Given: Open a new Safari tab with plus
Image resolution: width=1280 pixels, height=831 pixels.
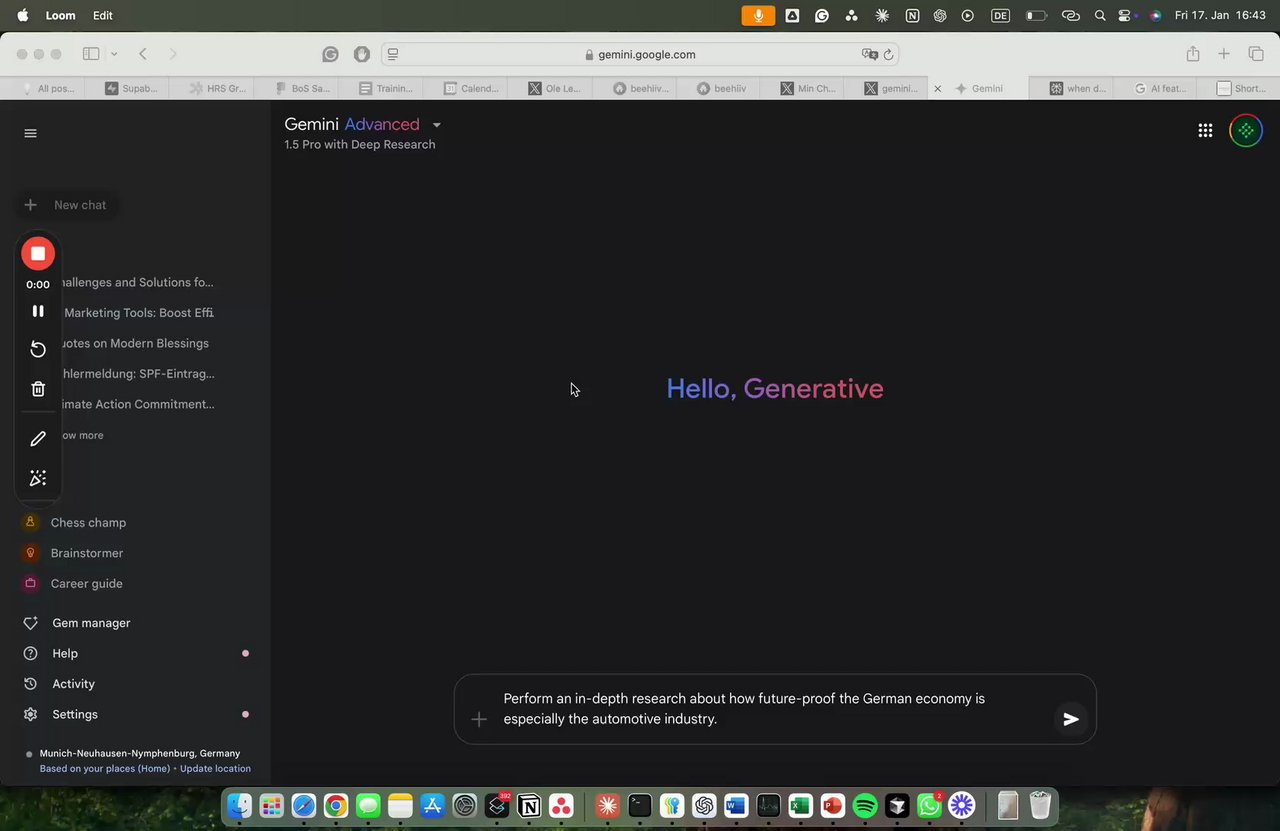Looking at the screenshot, I should point(1224,54).
